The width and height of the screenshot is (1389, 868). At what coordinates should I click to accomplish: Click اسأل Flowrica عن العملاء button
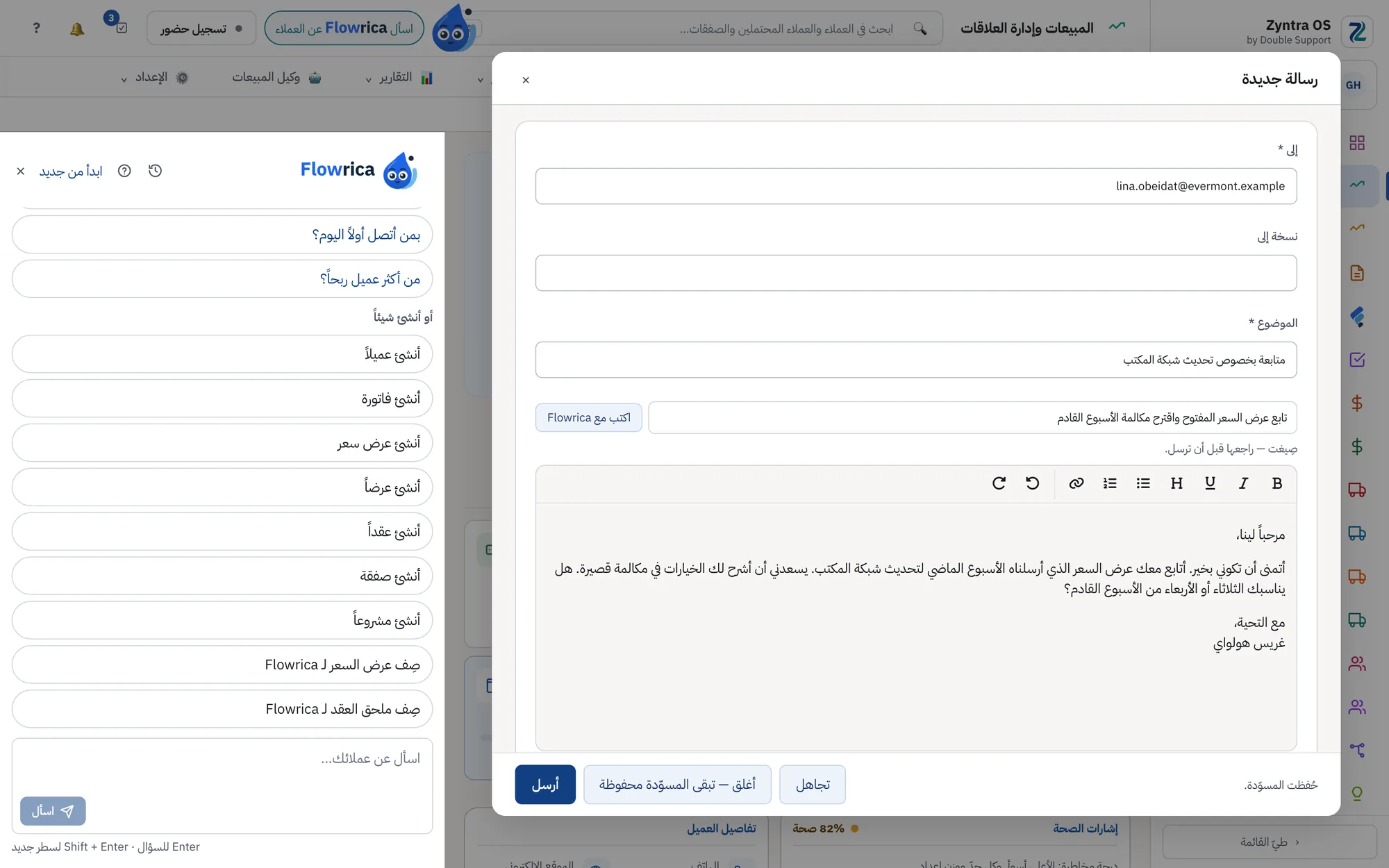(344, 28)
